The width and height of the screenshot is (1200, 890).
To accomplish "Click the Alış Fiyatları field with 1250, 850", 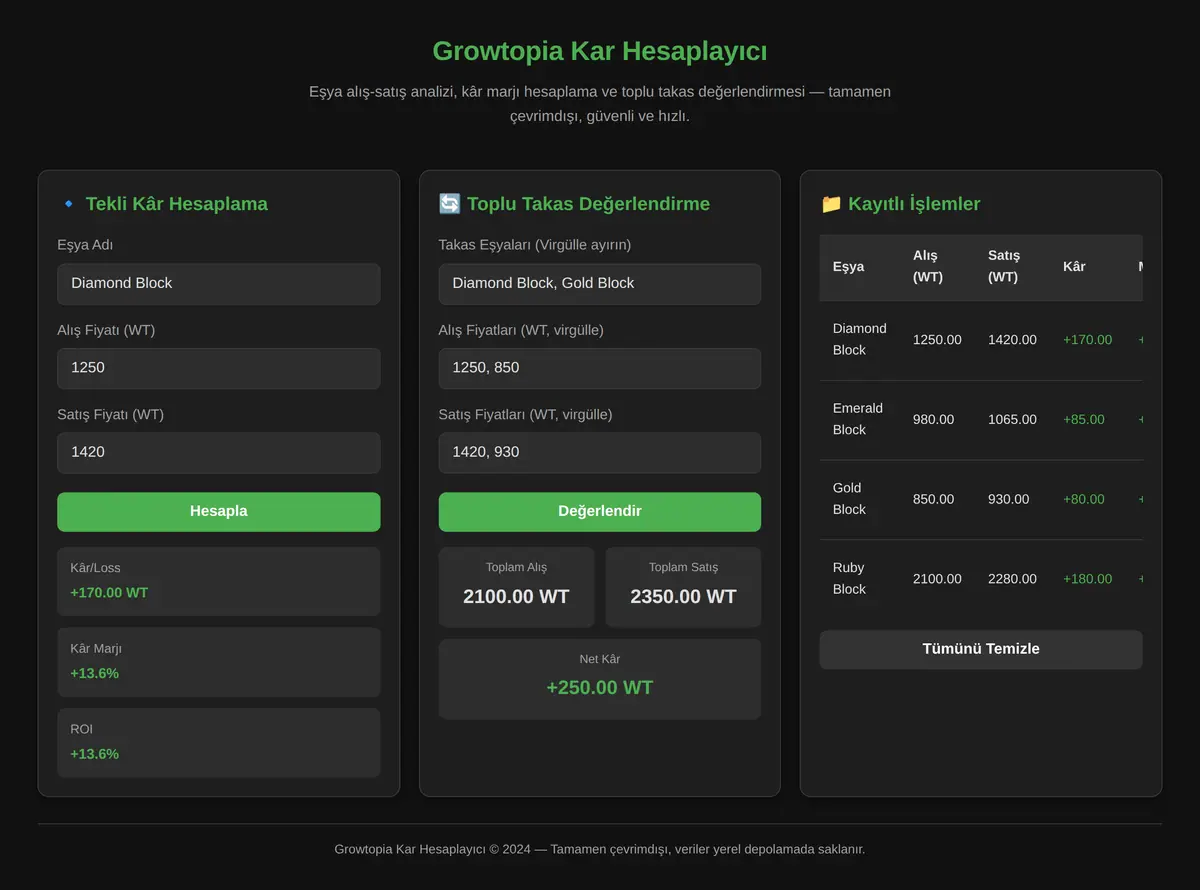I will click(x=599, y=368).
